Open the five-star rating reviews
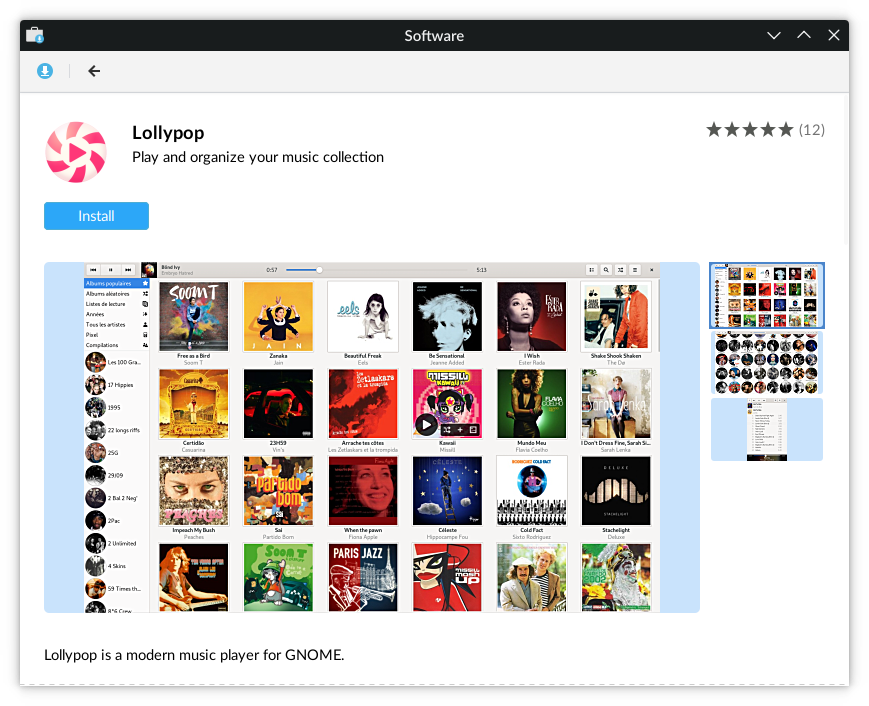 [x=750, y=130]
